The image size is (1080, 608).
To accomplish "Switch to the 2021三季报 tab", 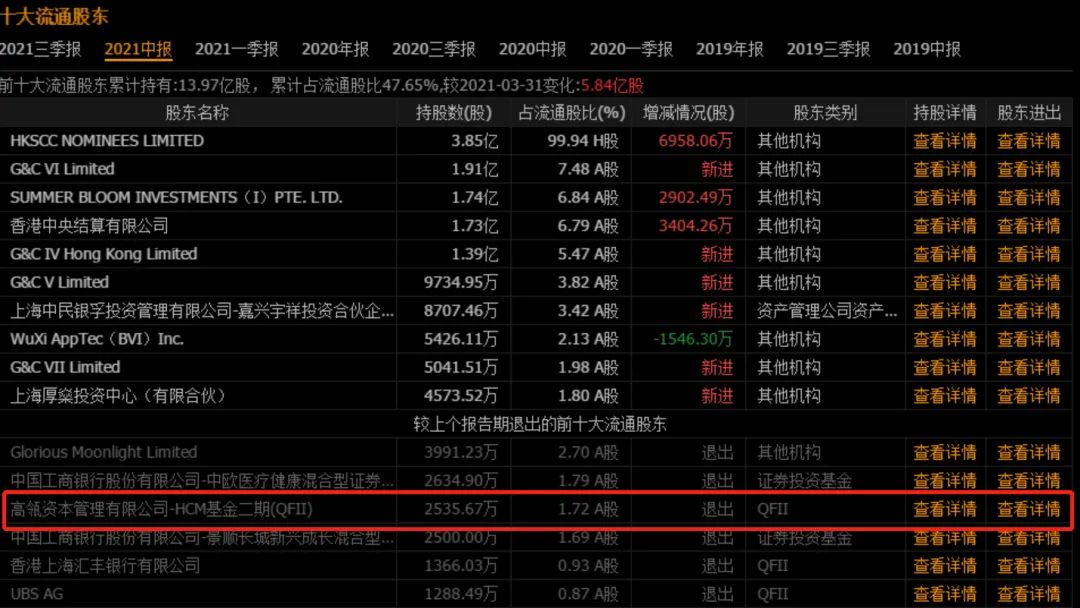I will [40, 50].
